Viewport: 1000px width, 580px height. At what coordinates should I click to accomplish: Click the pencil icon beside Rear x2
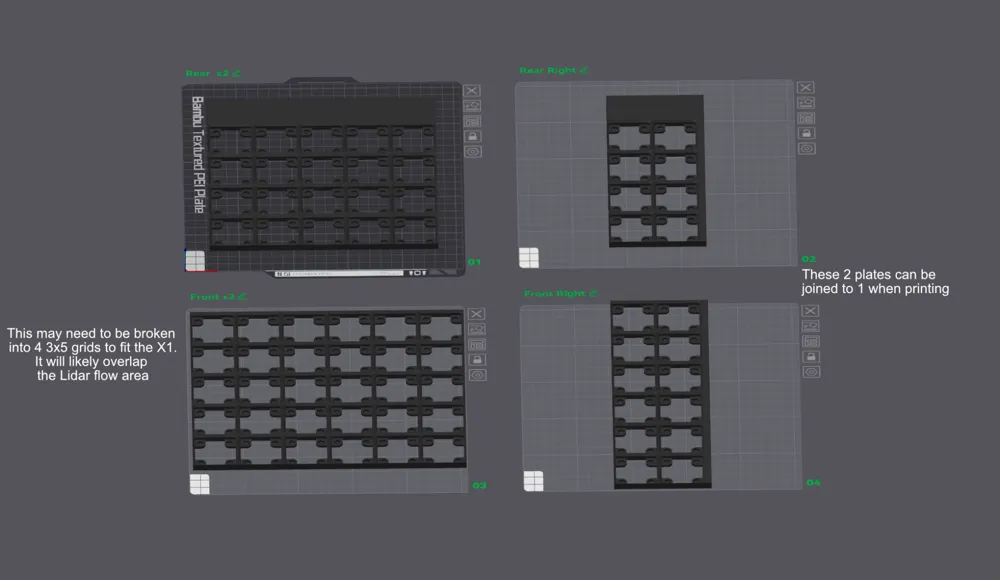tap(237, 72)
